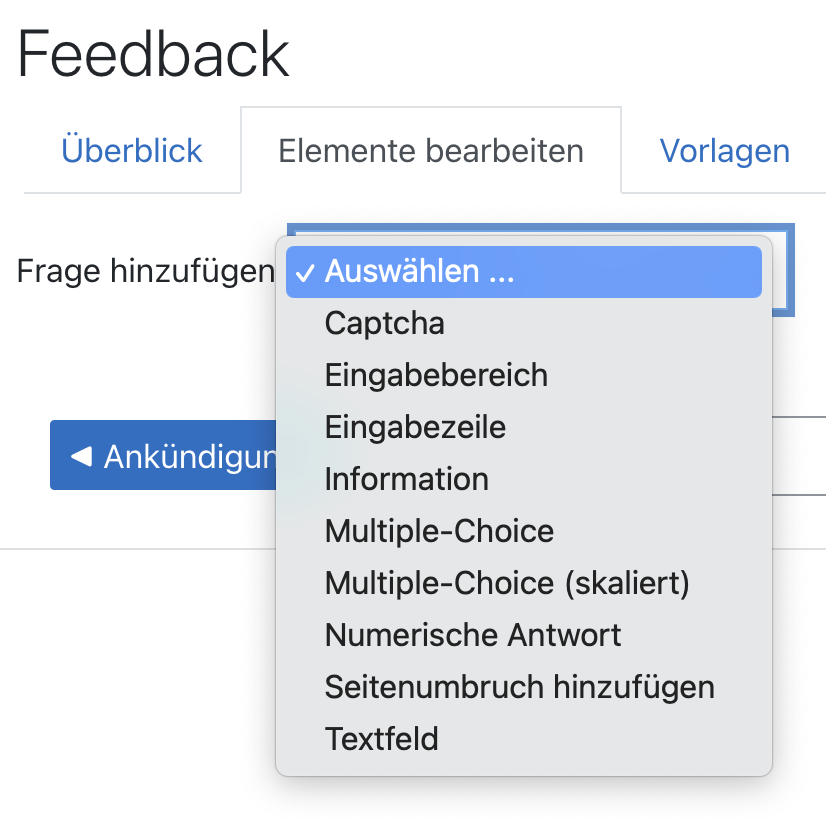Select Eingabezeile in the dropdown

click(415, 428)
